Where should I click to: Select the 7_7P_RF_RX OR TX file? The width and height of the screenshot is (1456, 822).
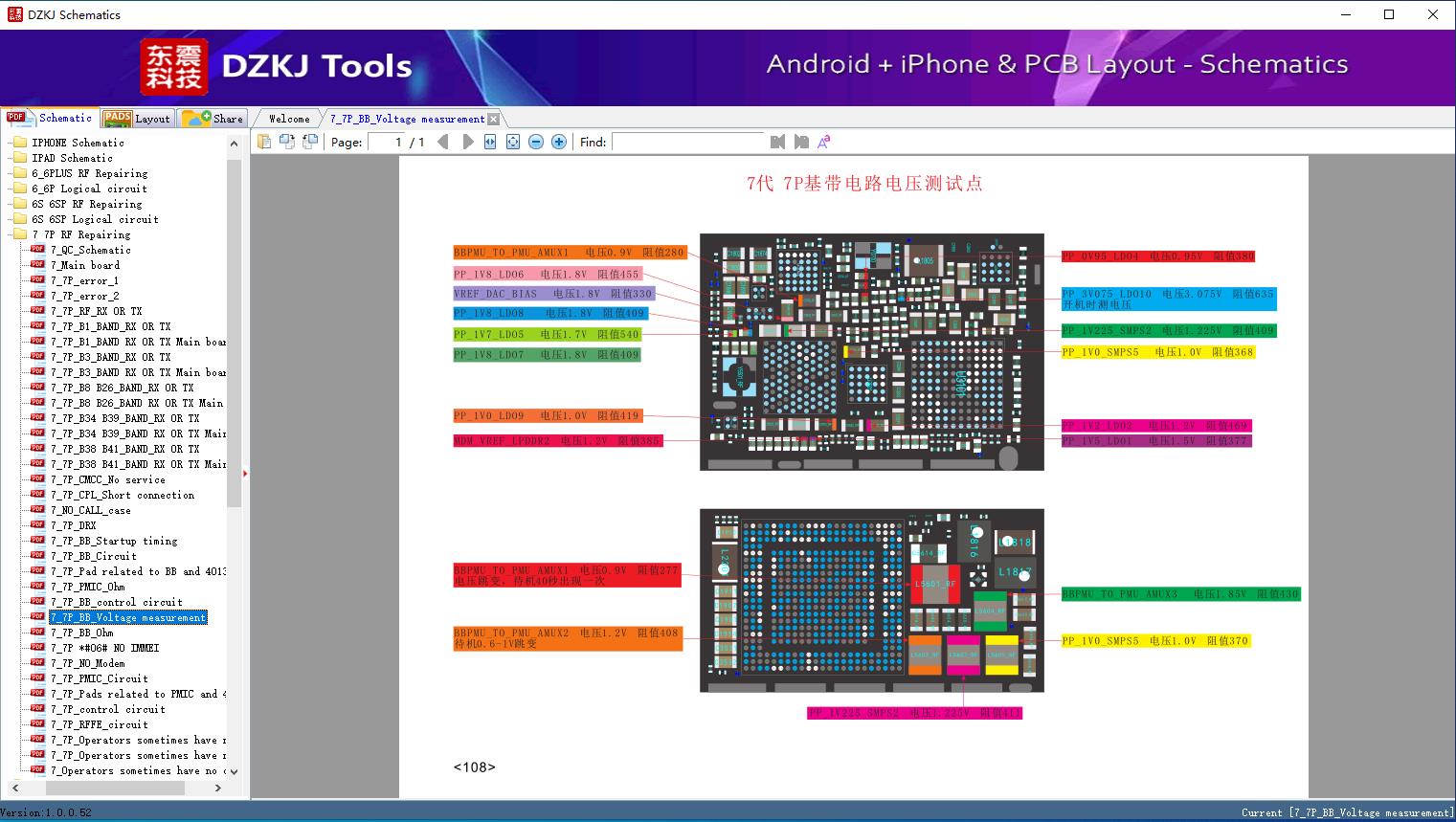click(x=96, y=311)
